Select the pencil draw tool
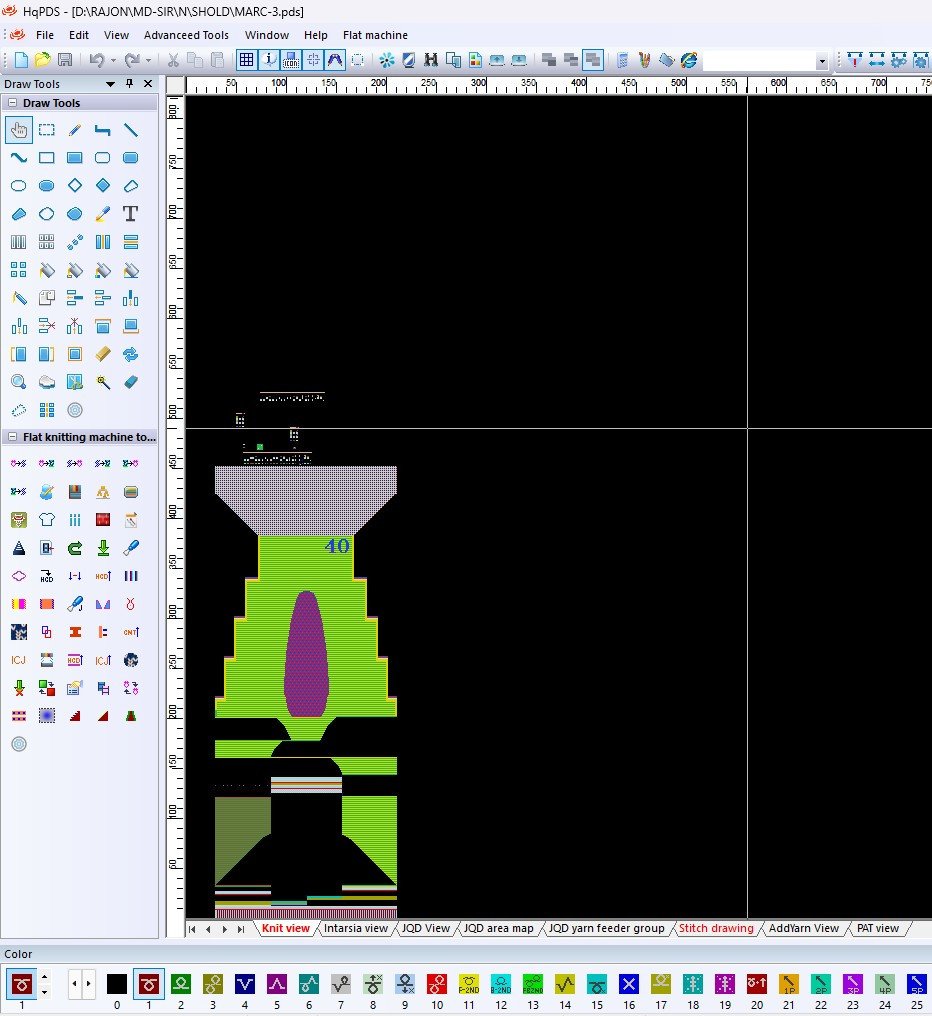The height and width of the screenshot is (1016, 932). [75, 130]
